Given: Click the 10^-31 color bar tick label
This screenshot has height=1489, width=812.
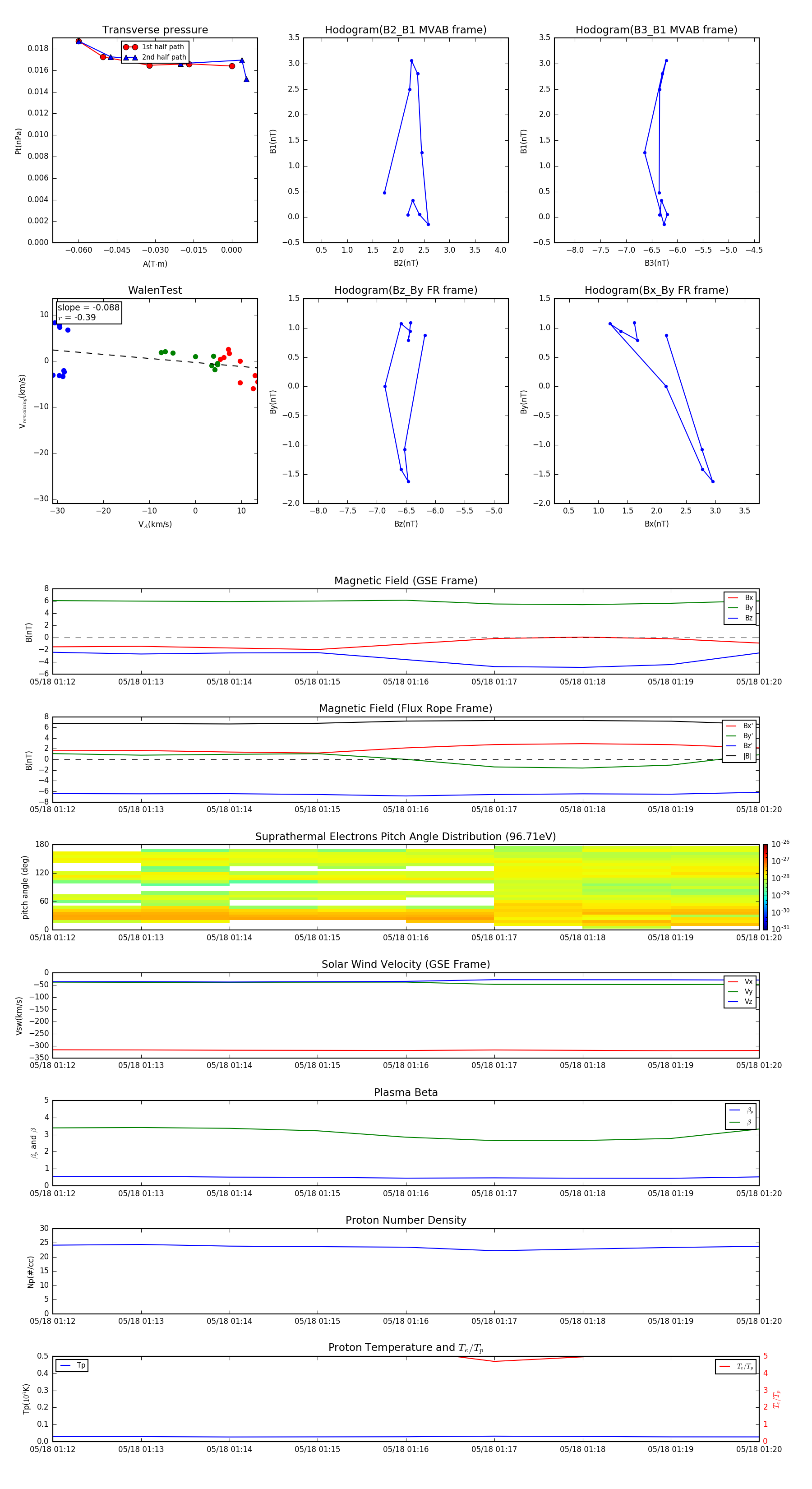Looking at the screenshot, I should tap(780, 929).
